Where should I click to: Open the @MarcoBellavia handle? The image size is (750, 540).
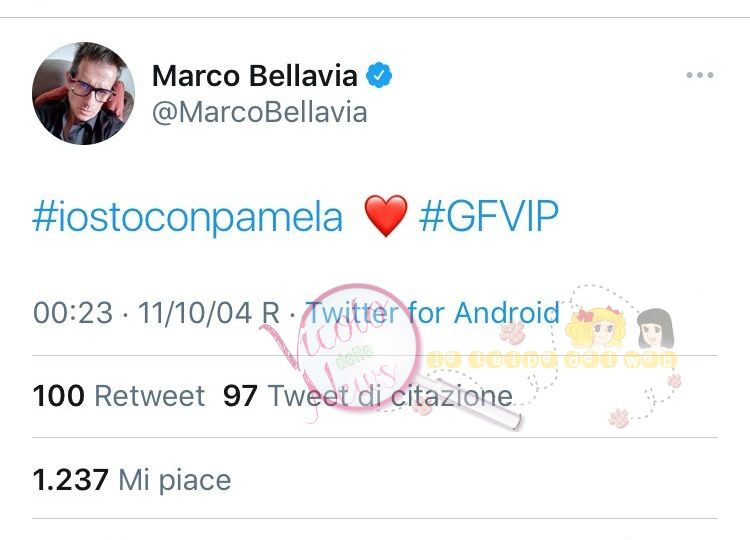(260, 112)
